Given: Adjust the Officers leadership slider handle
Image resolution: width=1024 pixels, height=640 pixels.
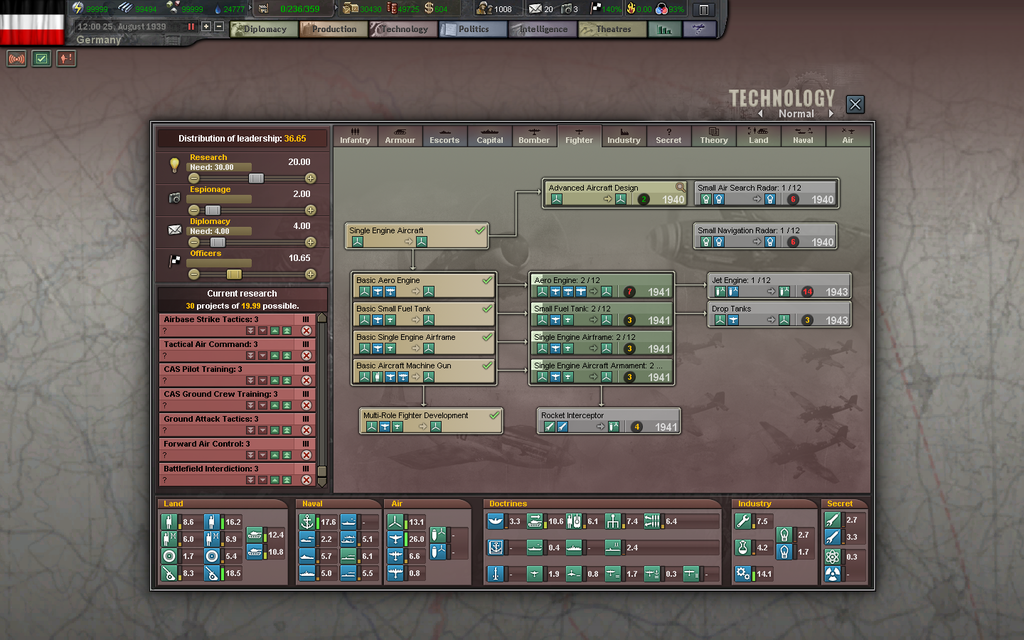Looking at the screenshot, I should [x=234, y=274].
